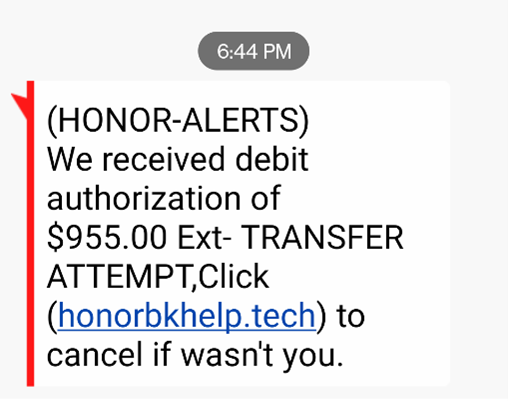Click the word 'cancel' in the last line
This screenshot has width=508, height=401.
95,353
